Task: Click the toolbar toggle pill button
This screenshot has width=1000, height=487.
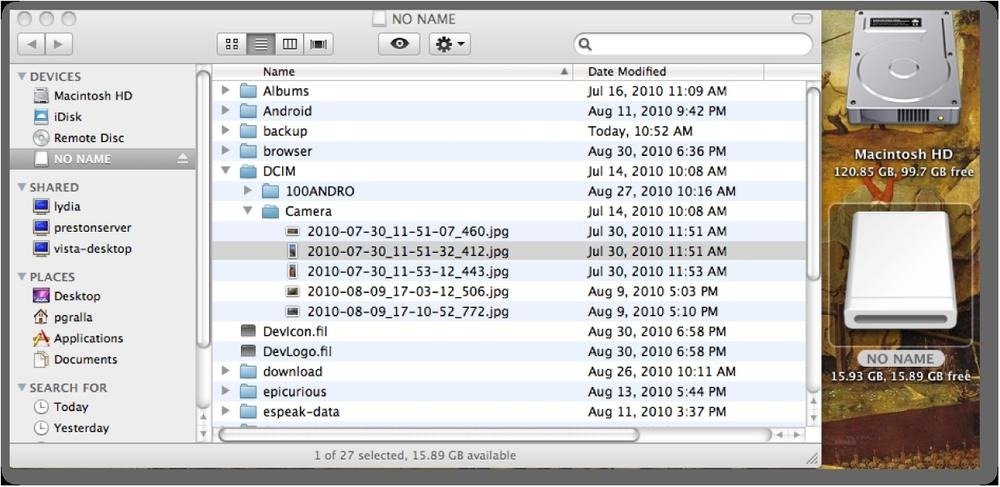Action: 802,18
